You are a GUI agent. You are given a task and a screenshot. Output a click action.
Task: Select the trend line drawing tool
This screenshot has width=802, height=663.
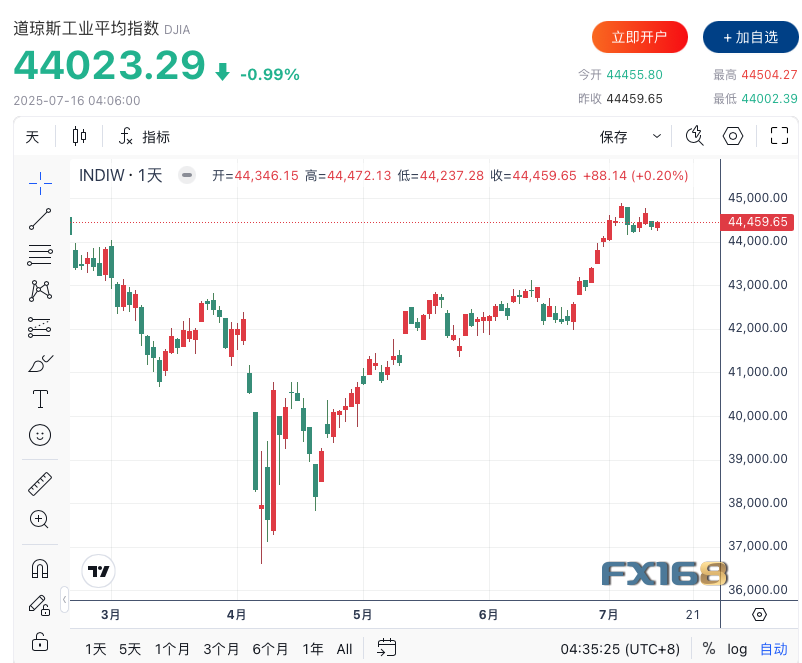pos(40,219)
